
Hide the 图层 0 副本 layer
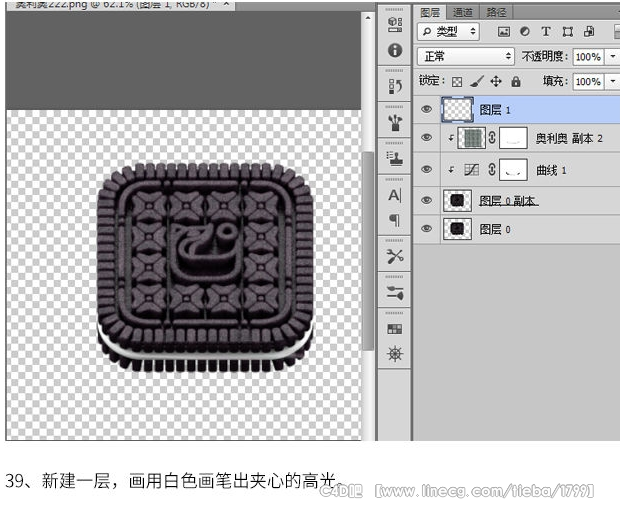point(426,200)
